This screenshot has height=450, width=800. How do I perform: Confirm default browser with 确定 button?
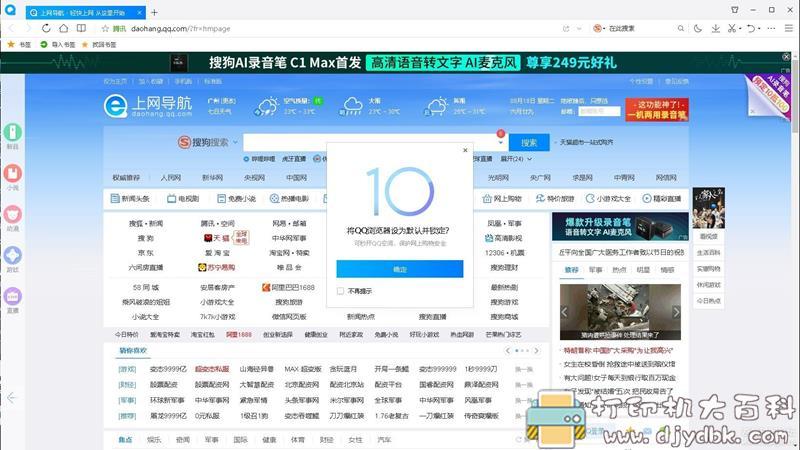(399, 269)
